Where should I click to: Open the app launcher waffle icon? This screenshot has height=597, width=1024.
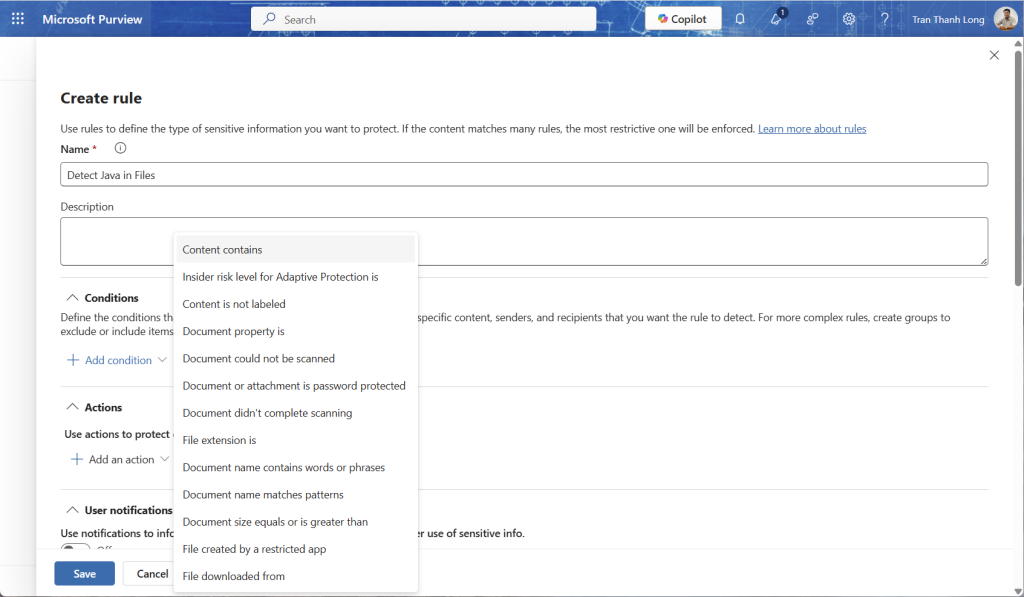17,19
